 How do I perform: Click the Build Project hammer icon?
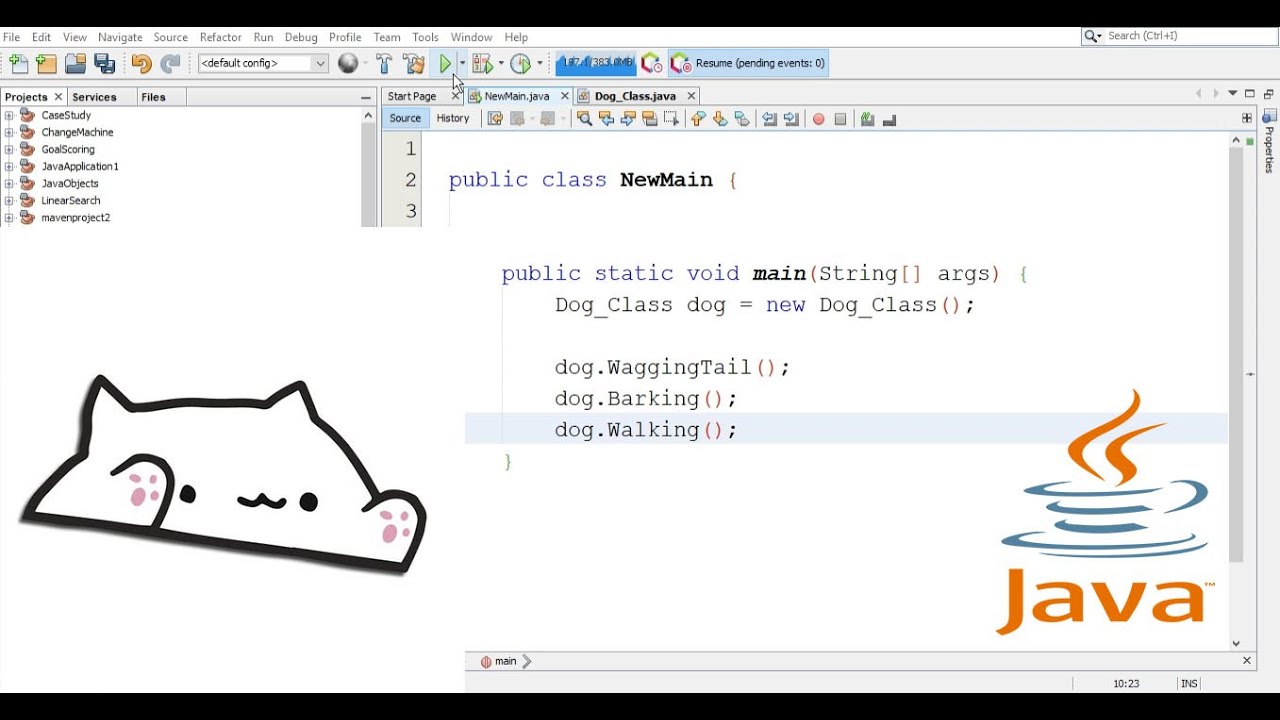pos(384,64)
